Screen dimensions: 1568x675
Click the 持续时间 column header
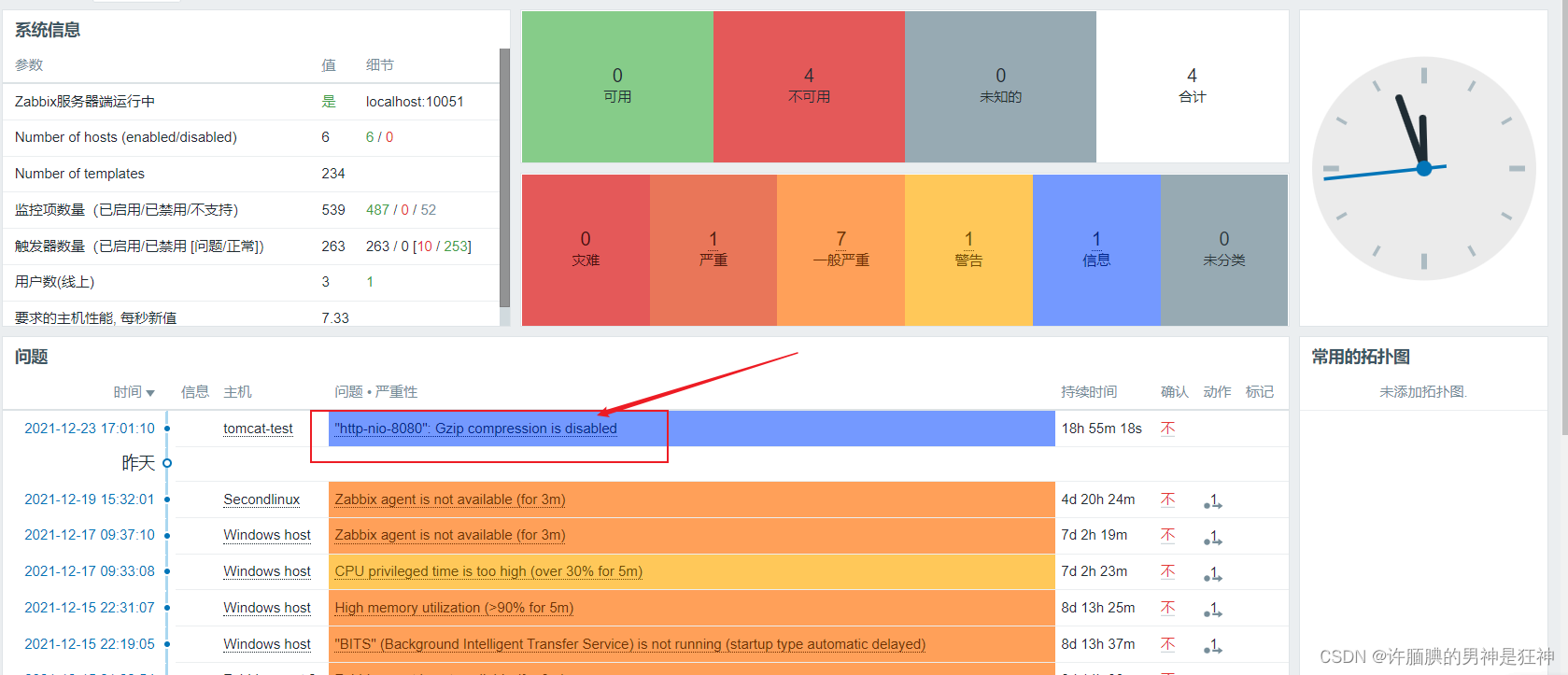tap(1089, 392)
